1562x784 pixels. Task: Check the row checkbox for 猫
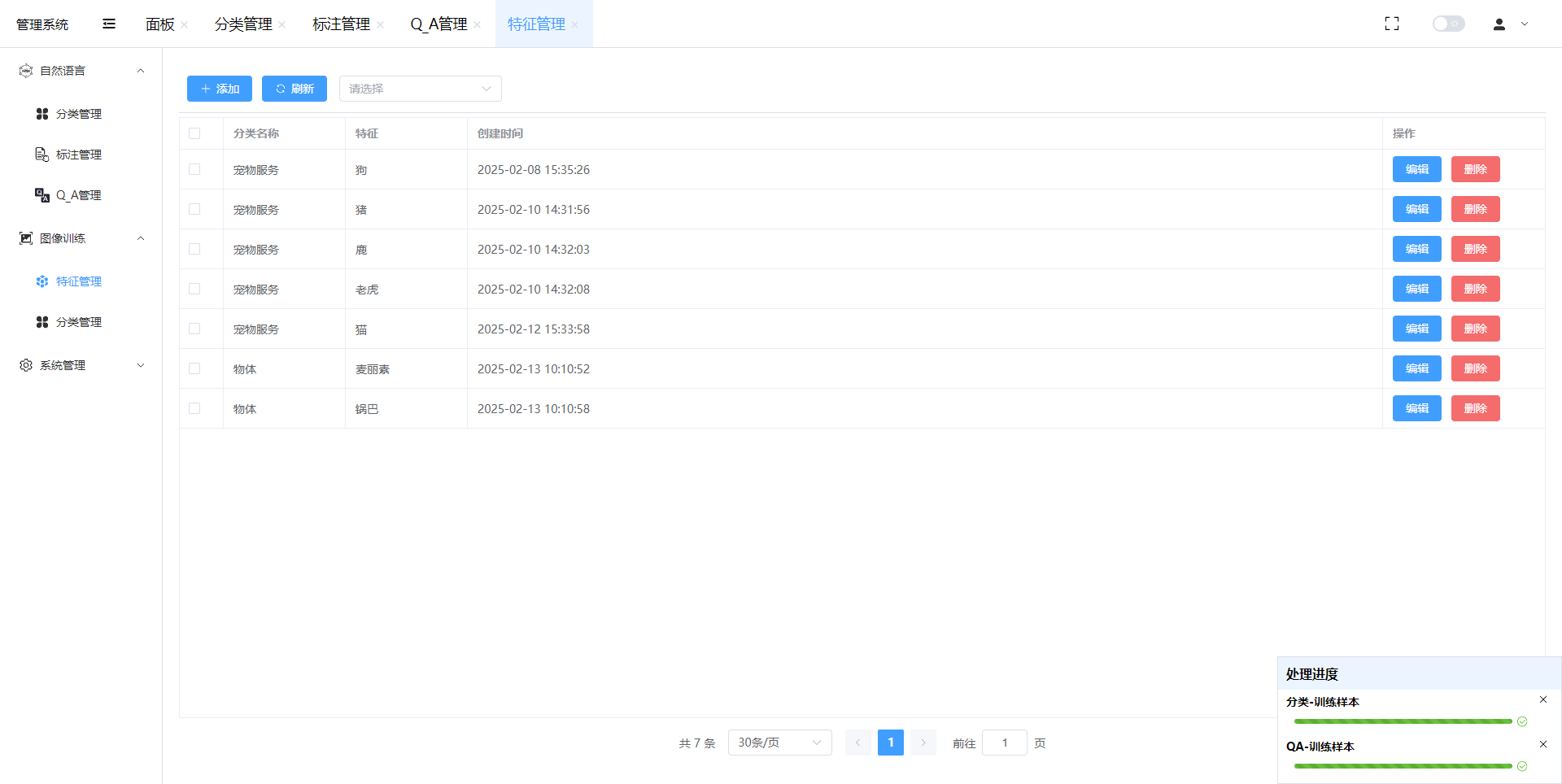click(x=194, y=329)
